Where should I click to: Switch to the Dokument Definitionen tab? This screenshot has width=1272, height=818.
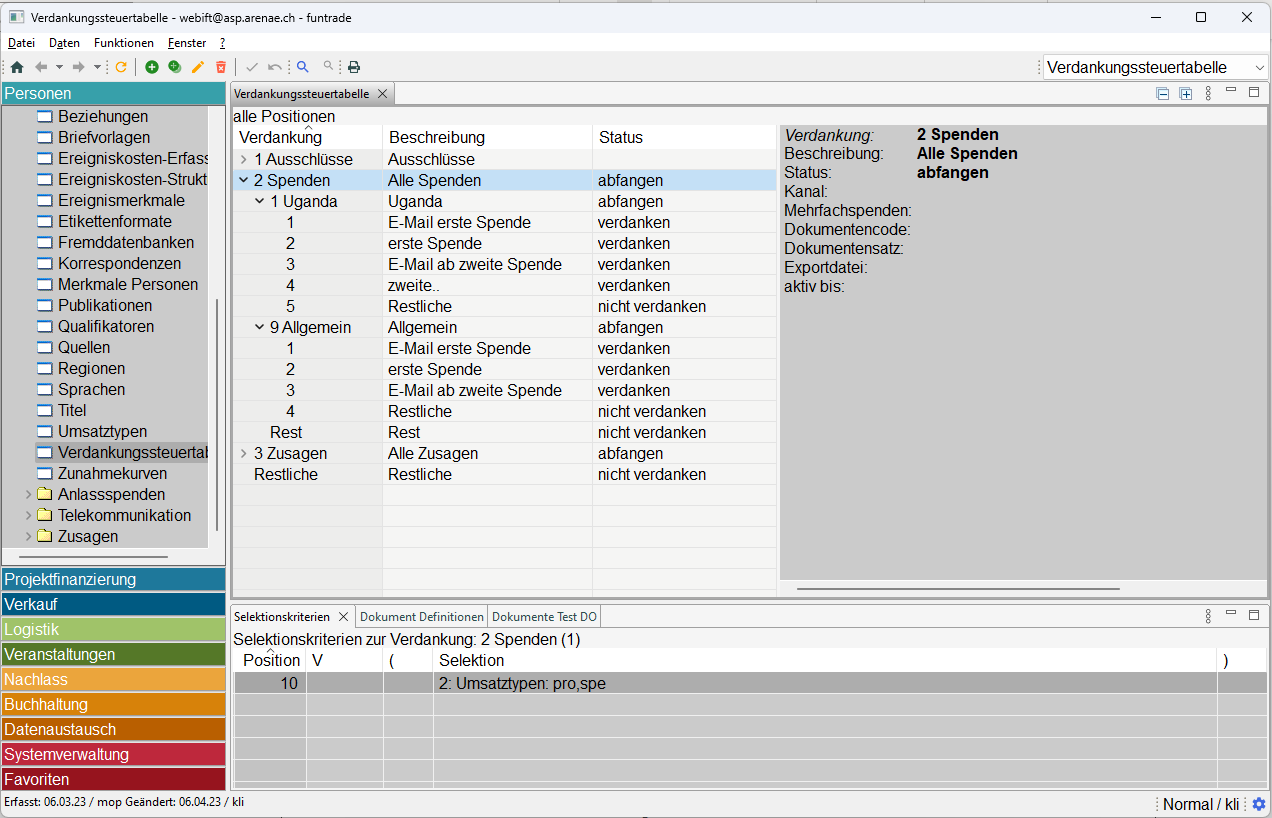pos(421,617)
